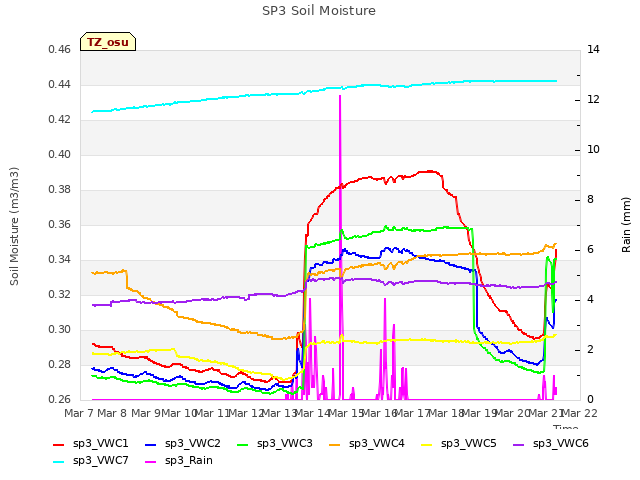Select sp3_VWC3 legend entry

(275, 444)
